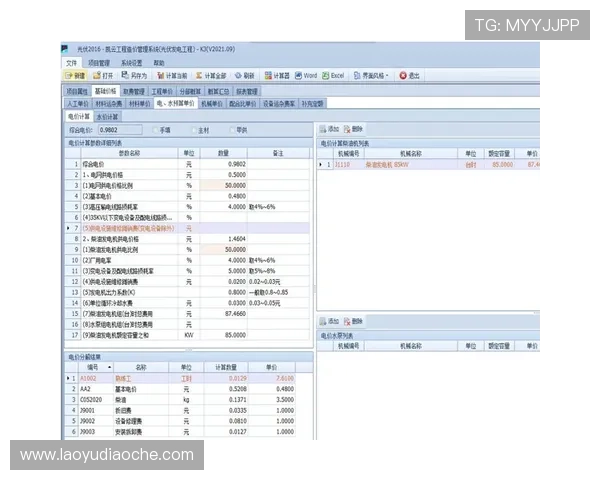Switch to the 项目属性 tab
Screen dimensions: 600x480
[77, 91]
